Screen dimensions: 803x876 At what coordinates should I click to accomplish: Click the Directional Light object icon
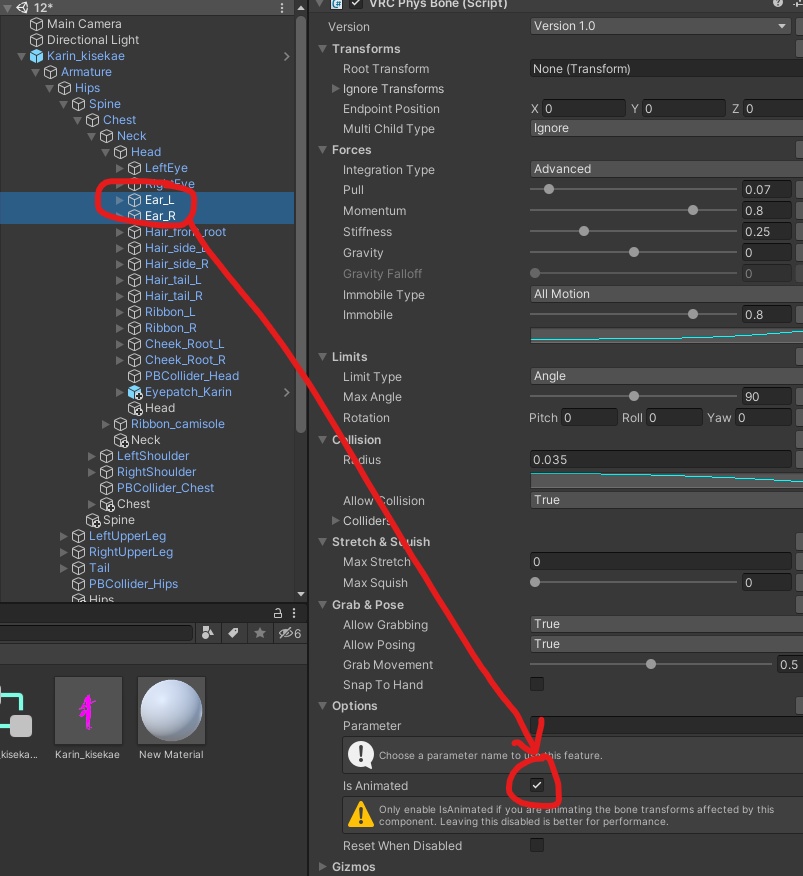click(36, 40)
